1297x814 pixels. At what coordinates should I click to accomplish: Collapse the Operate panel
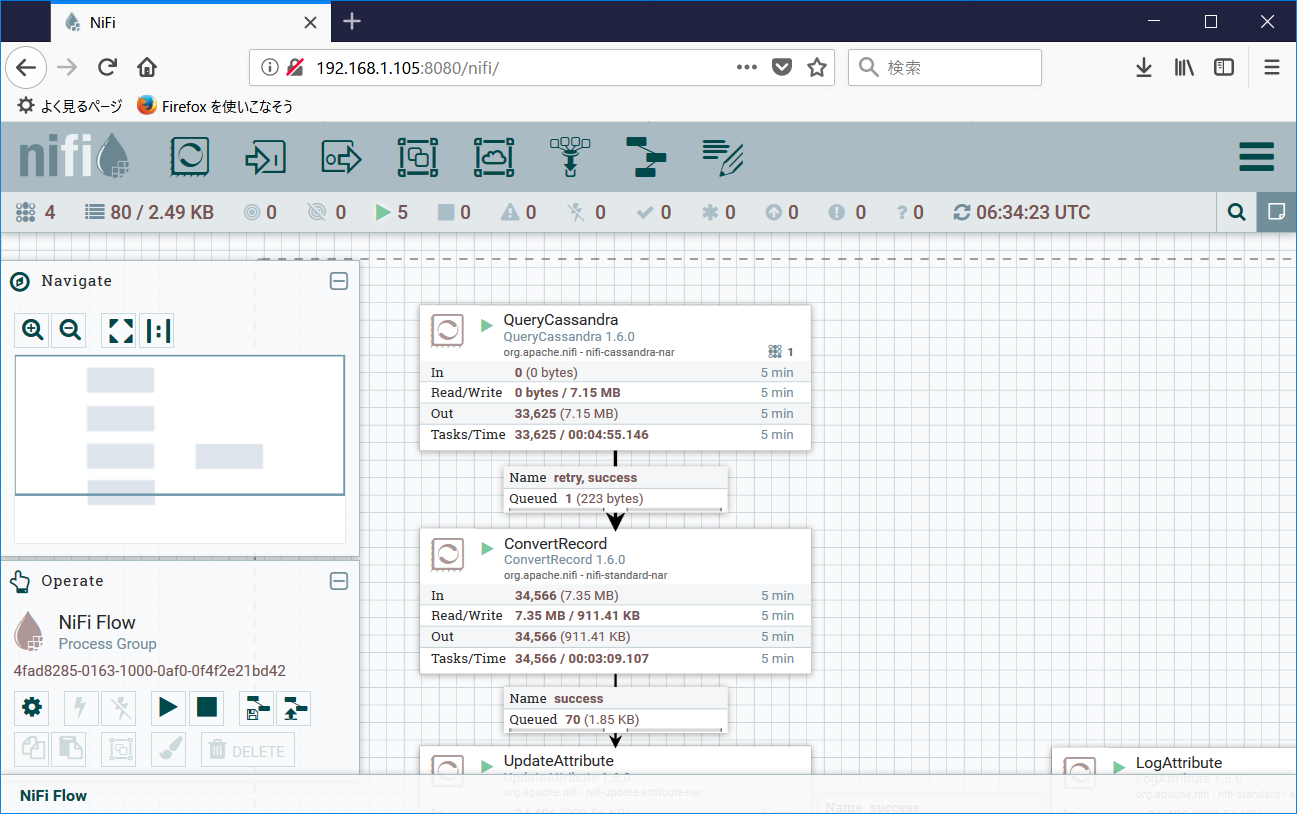tap(339, 581)
